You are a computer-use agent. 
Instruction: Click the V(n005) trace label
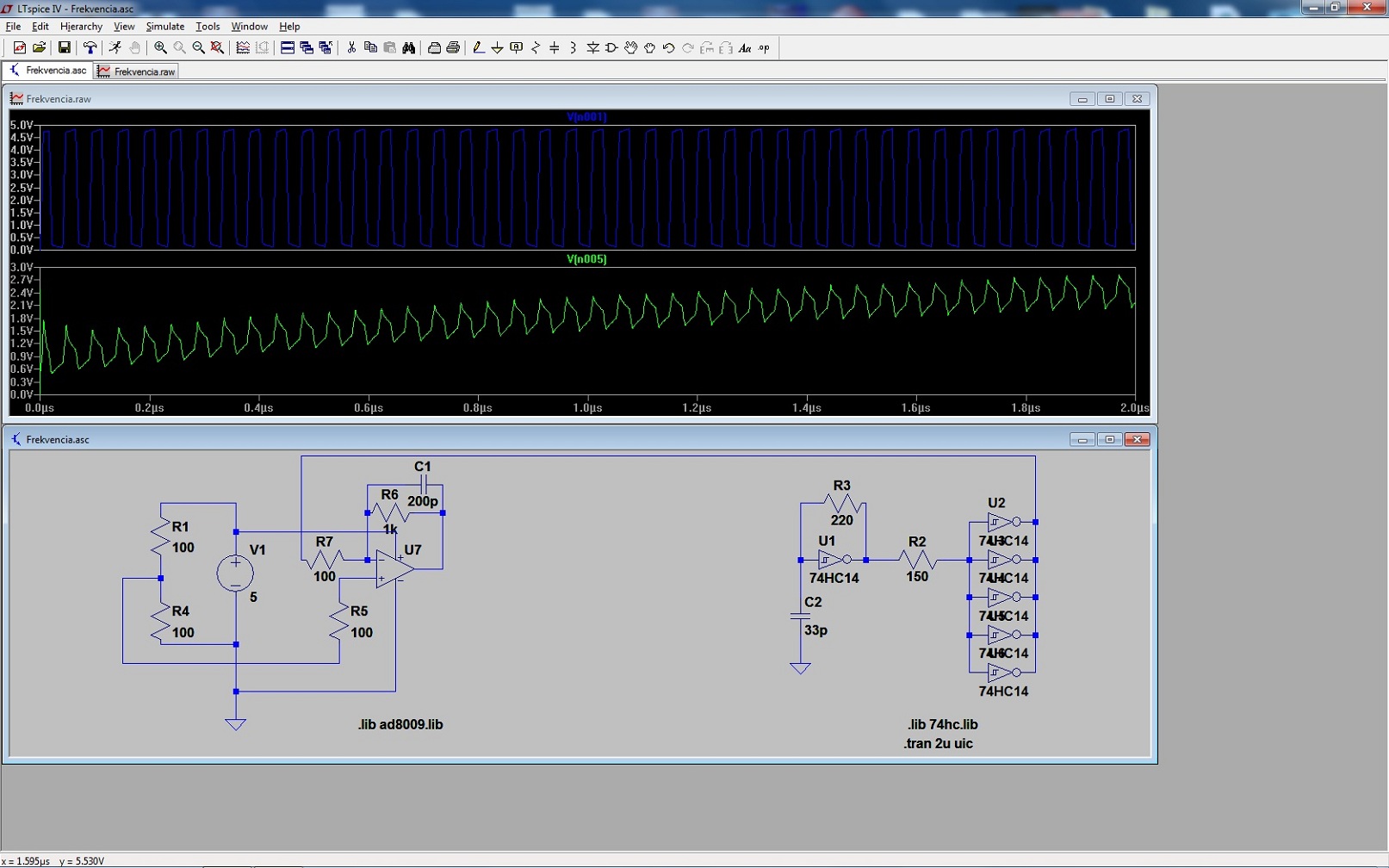[586, 259]
